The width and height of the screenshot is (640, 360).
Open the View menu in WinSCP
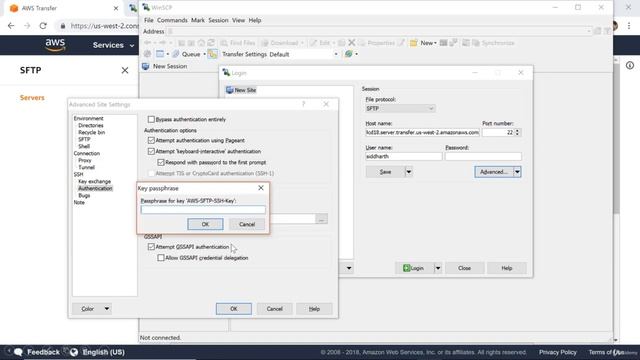pos(238,20)
